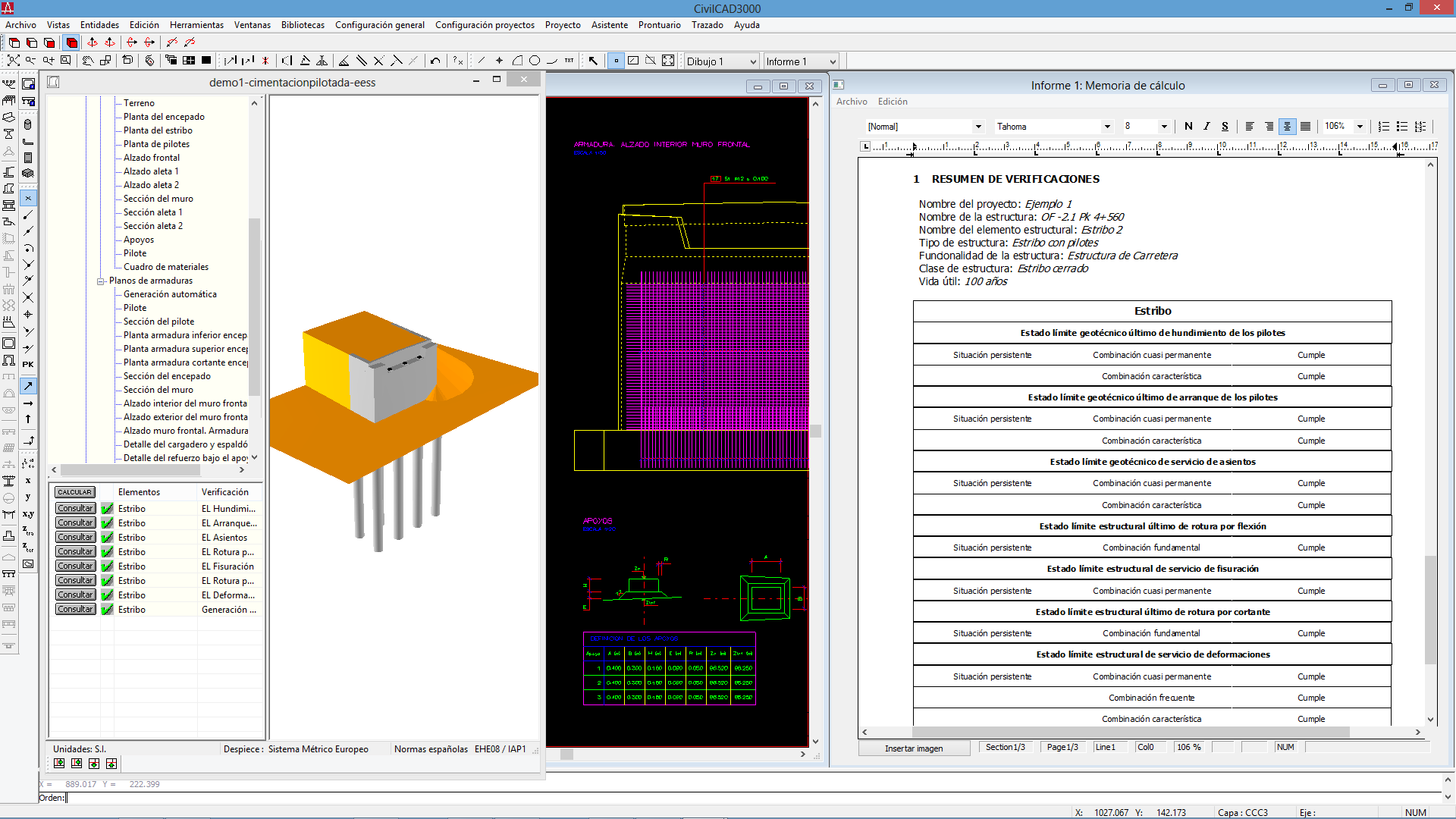1456x819 pixels.
Task: Toggle italic formatting in report editor
Action: 1207,127
